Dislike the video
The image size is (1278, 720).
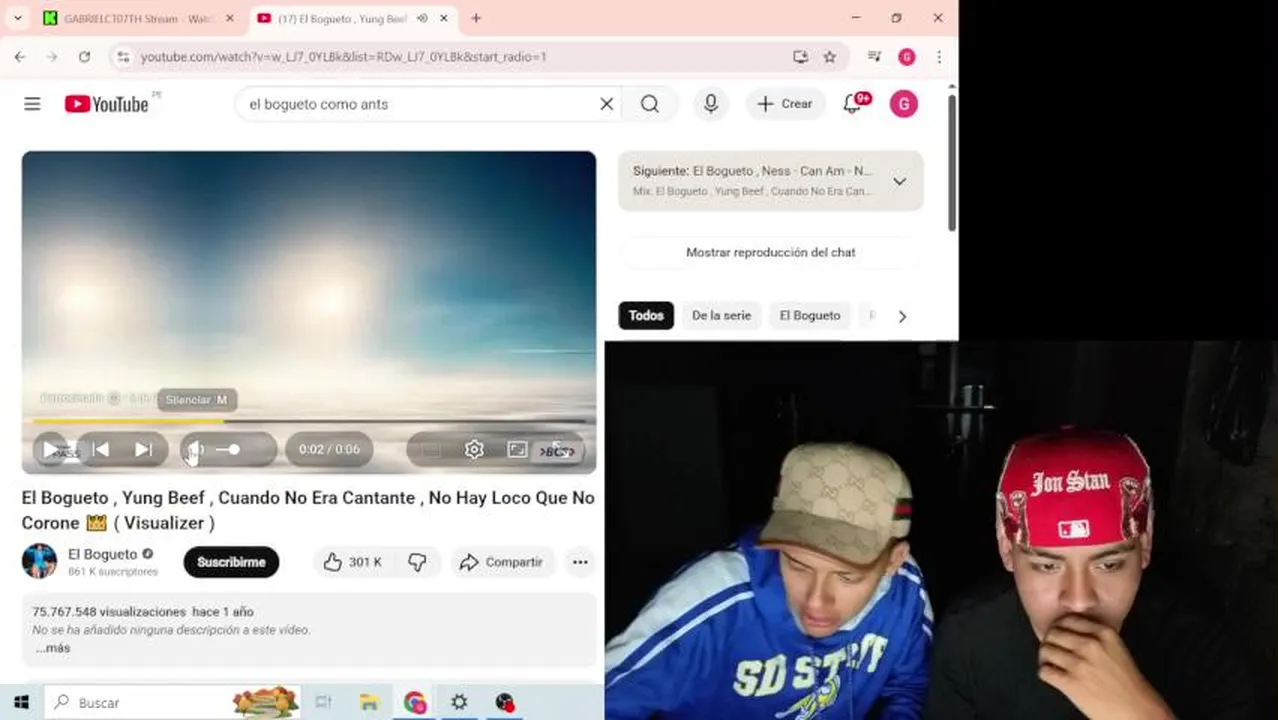pyautogui.click(x=418, y=562)
